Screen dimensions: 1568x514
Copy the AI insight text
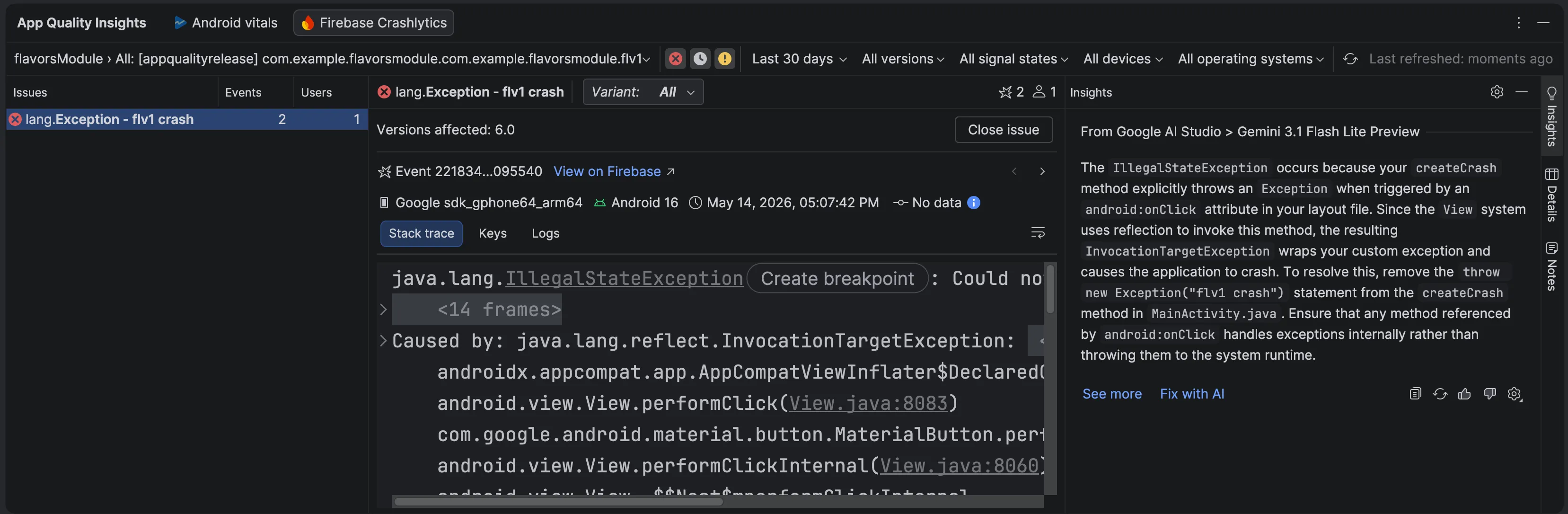click(x=1415, y=394)
